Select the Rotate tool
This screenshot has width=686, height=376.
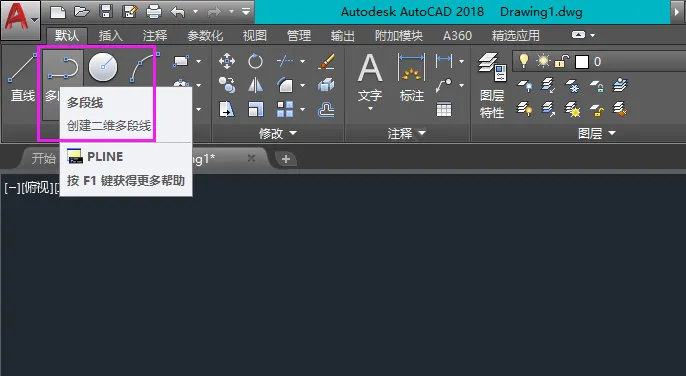(255, 61)
